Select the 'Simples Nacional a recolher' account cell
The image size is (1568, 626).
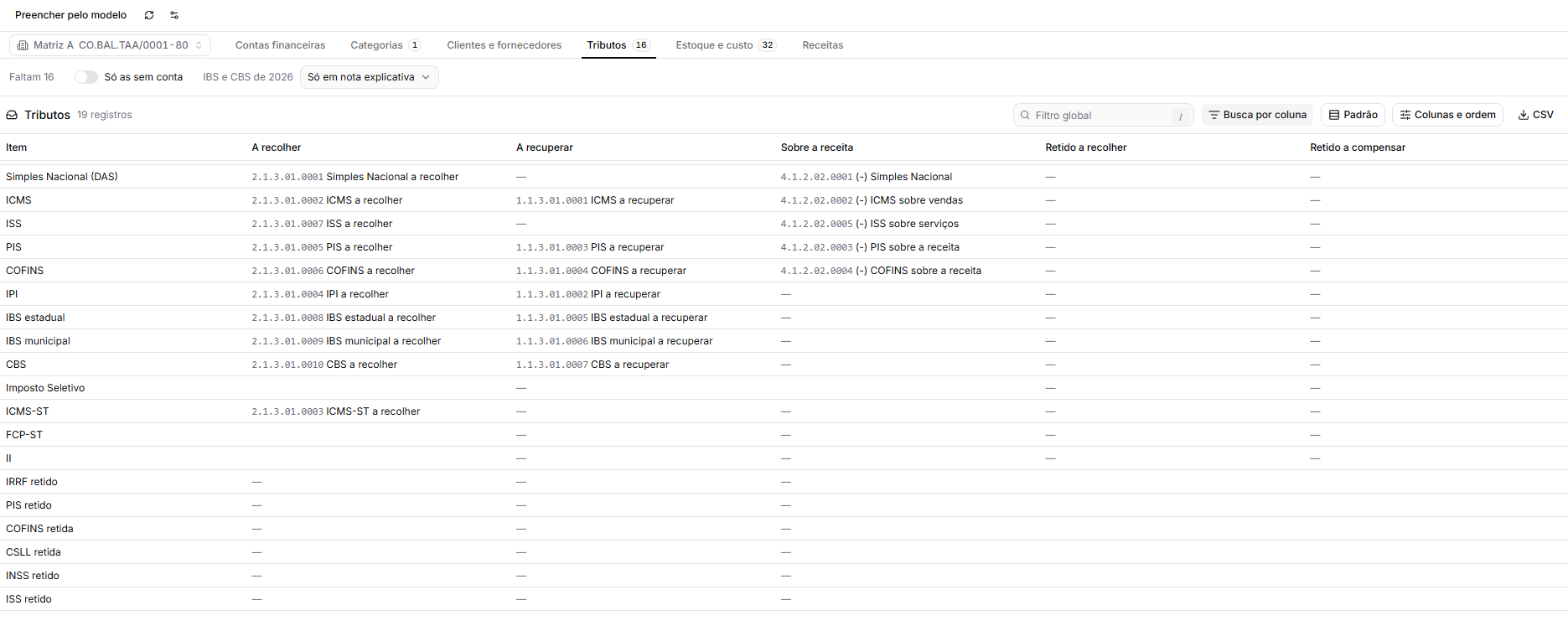pyautogui.click(x=355, y=176)
